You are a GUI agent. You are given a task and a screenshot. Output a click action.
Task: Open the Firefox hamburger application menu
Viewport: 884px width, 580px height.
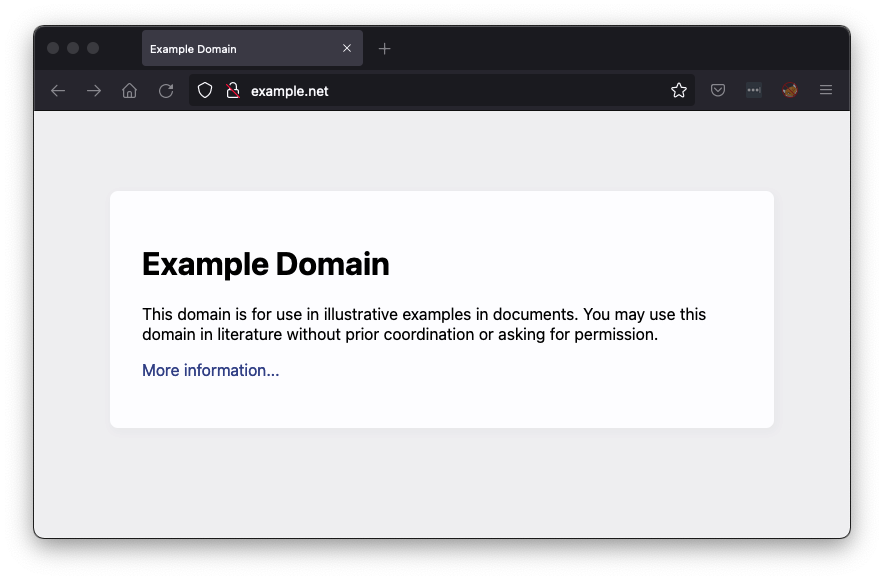[826, 91]
